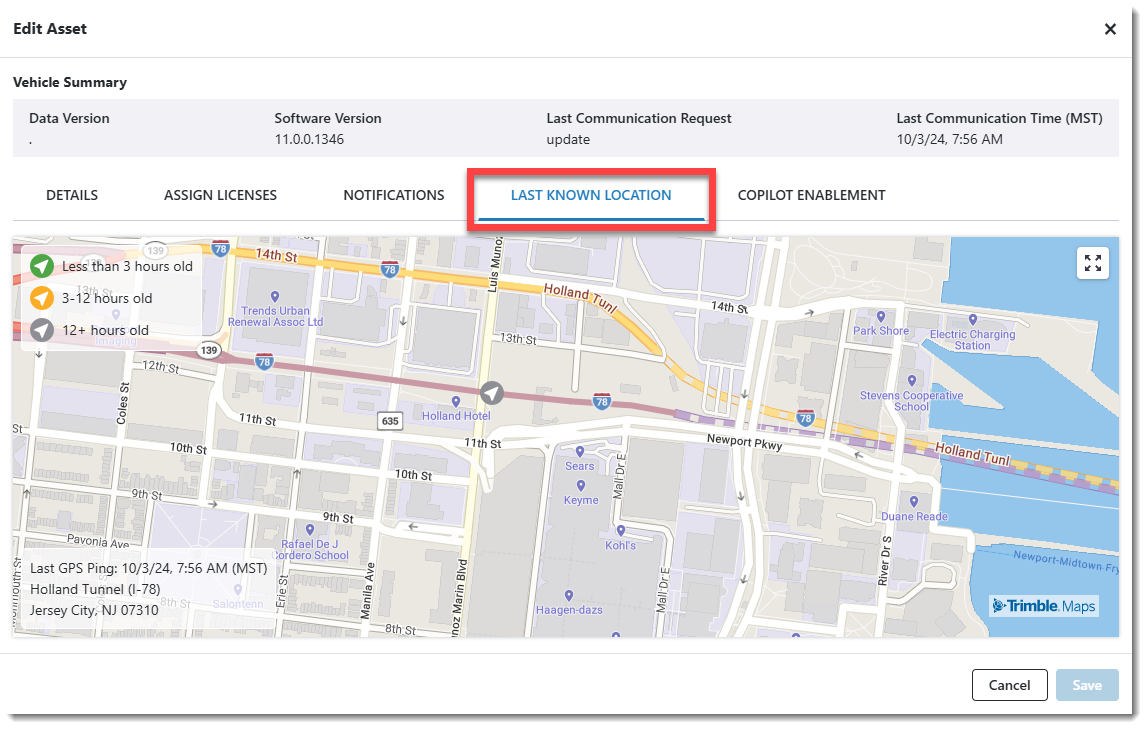This screenshot has width=1147, height=729.
Task: Click the 'Last Communication Request' label
Action: [x=639, y=118]
